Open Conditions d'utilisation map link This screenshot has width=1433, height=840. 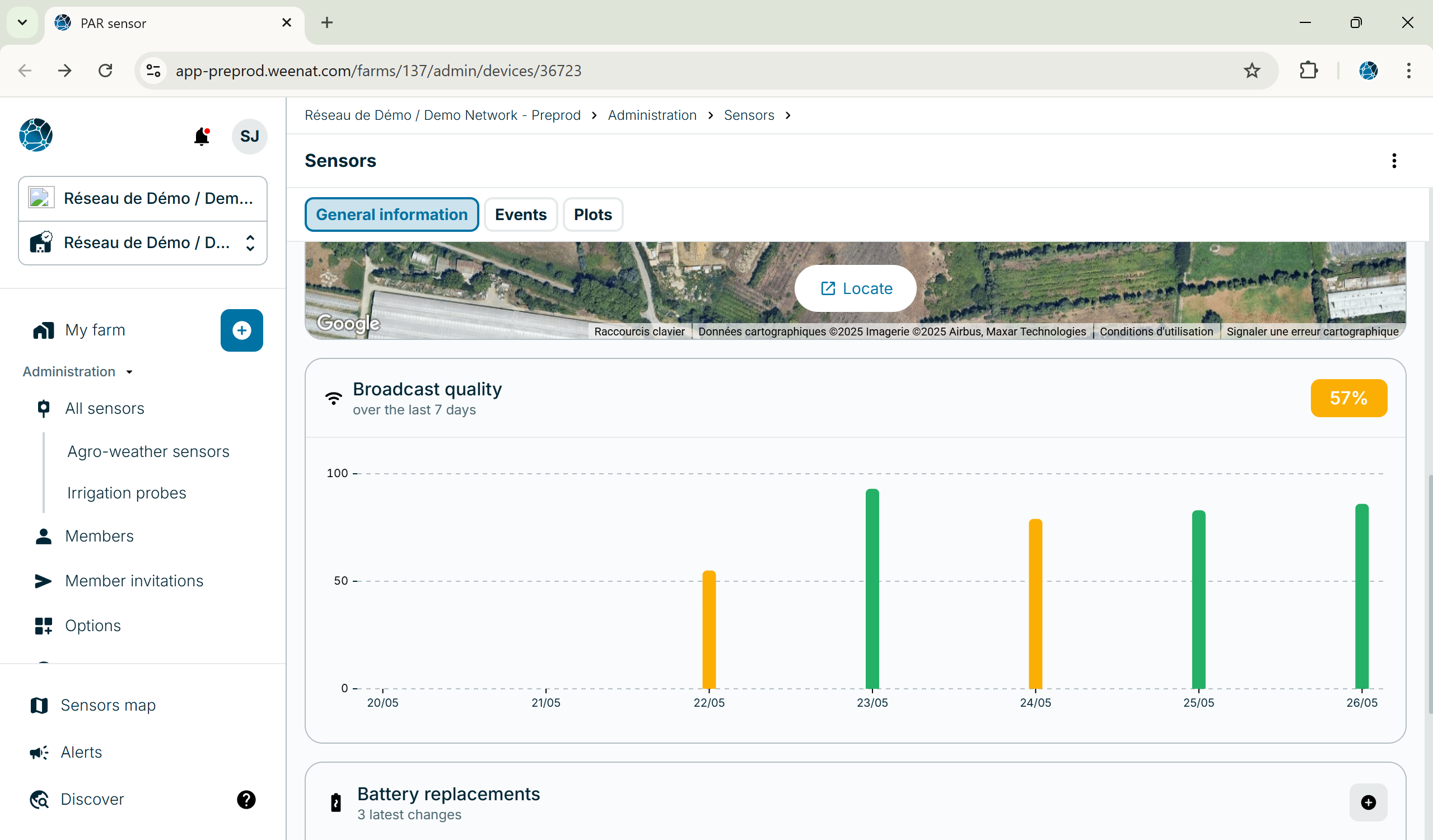tap(1156, 332)
